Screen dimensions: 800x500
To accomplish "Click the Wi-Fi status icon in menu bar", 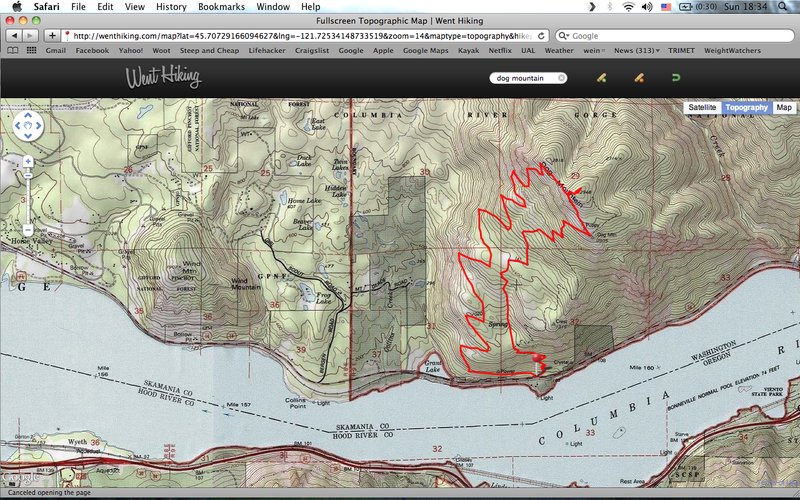I will tap(629, 7).
